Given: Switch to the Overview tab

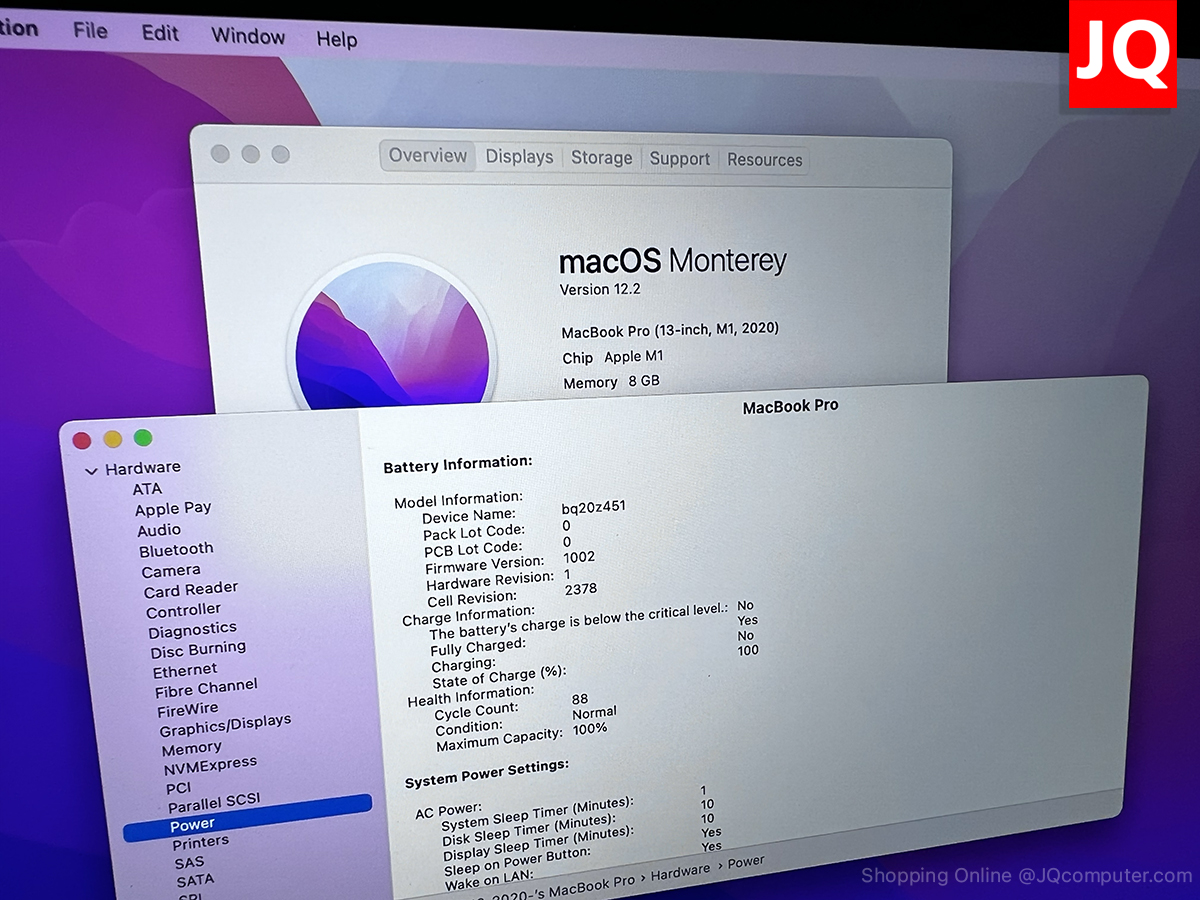Looking at the screenshot, I should click(428, 155).
